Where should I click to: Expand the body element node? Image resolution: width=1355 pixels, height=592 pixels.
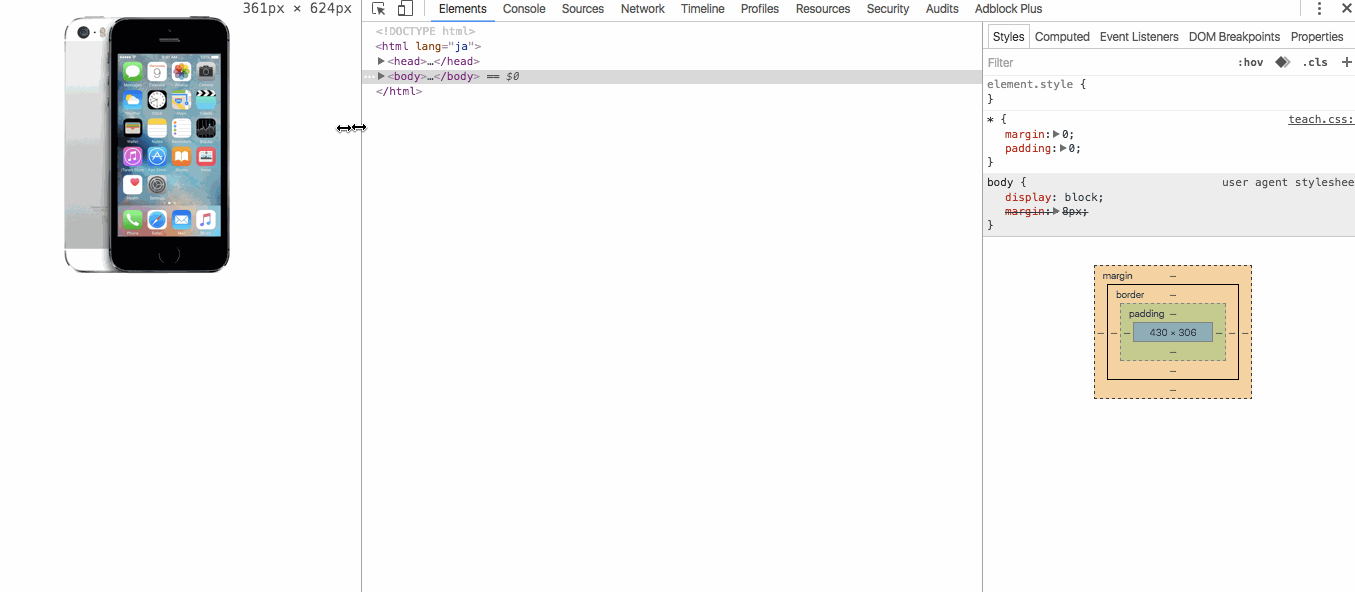click(x=381, y=77)
